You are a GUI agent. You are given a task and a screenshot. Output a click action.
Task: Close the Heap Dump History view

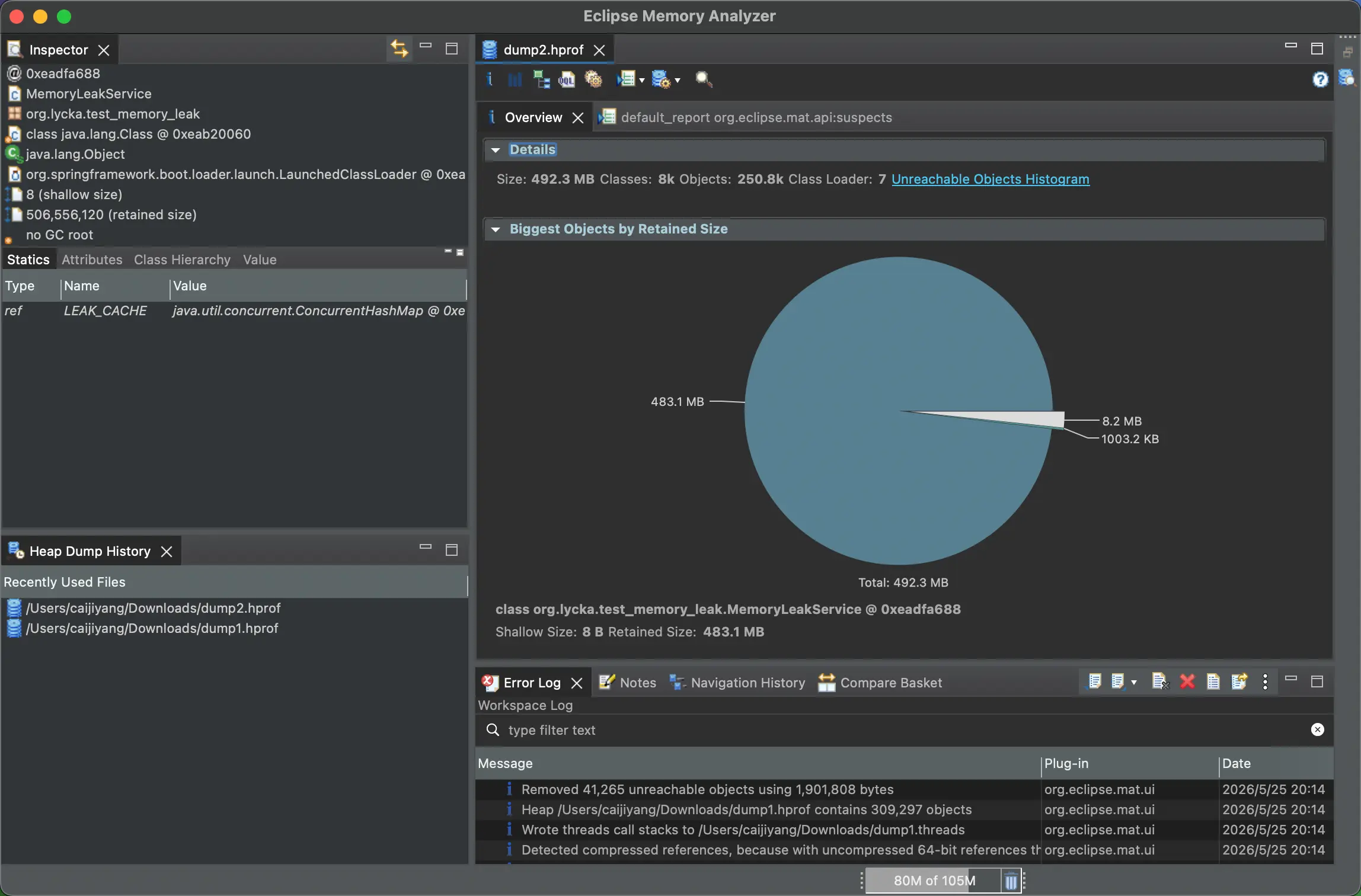[x=167, y=552]
